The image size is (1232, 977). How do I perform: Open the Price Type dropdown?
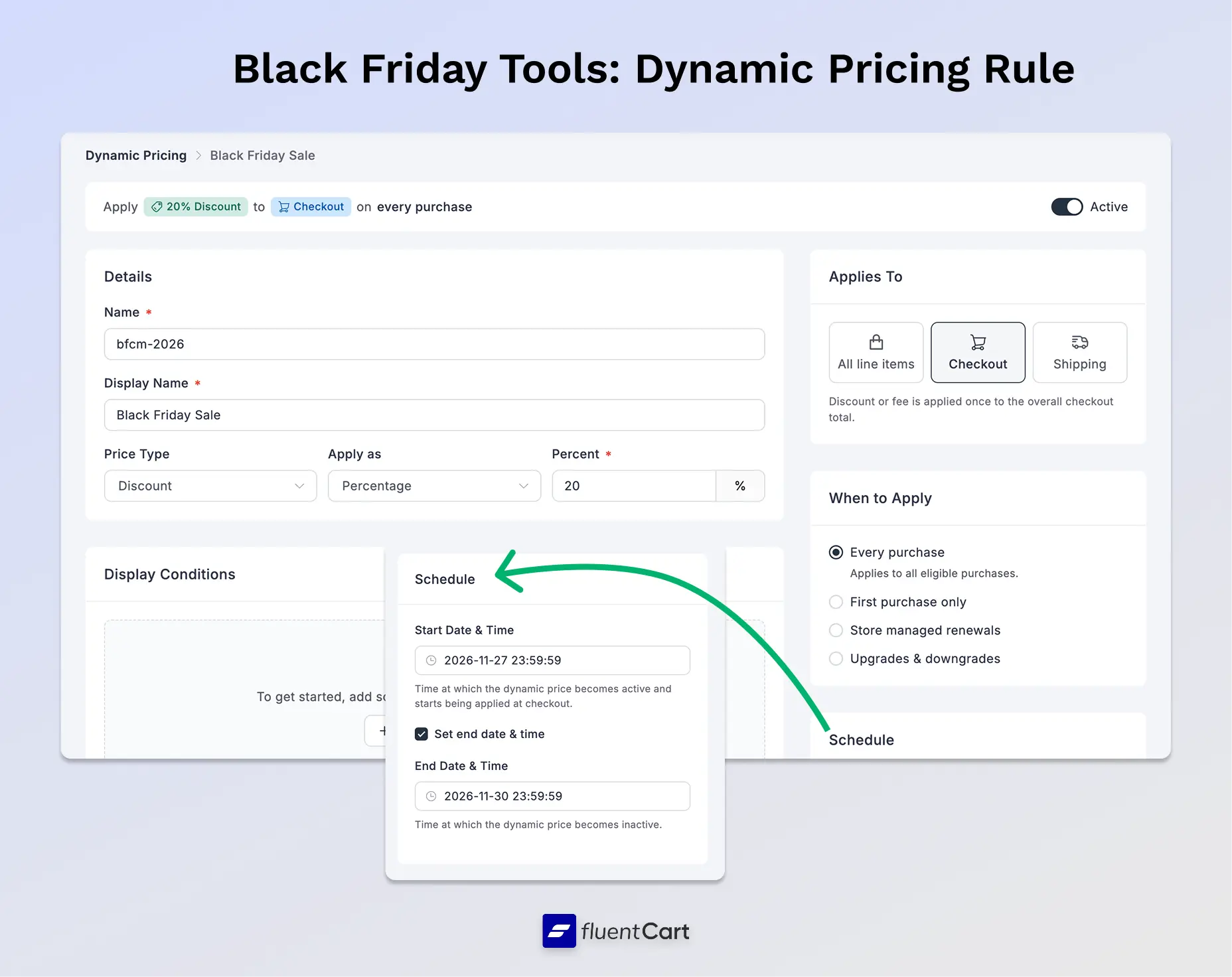click(x=210, y=486)
